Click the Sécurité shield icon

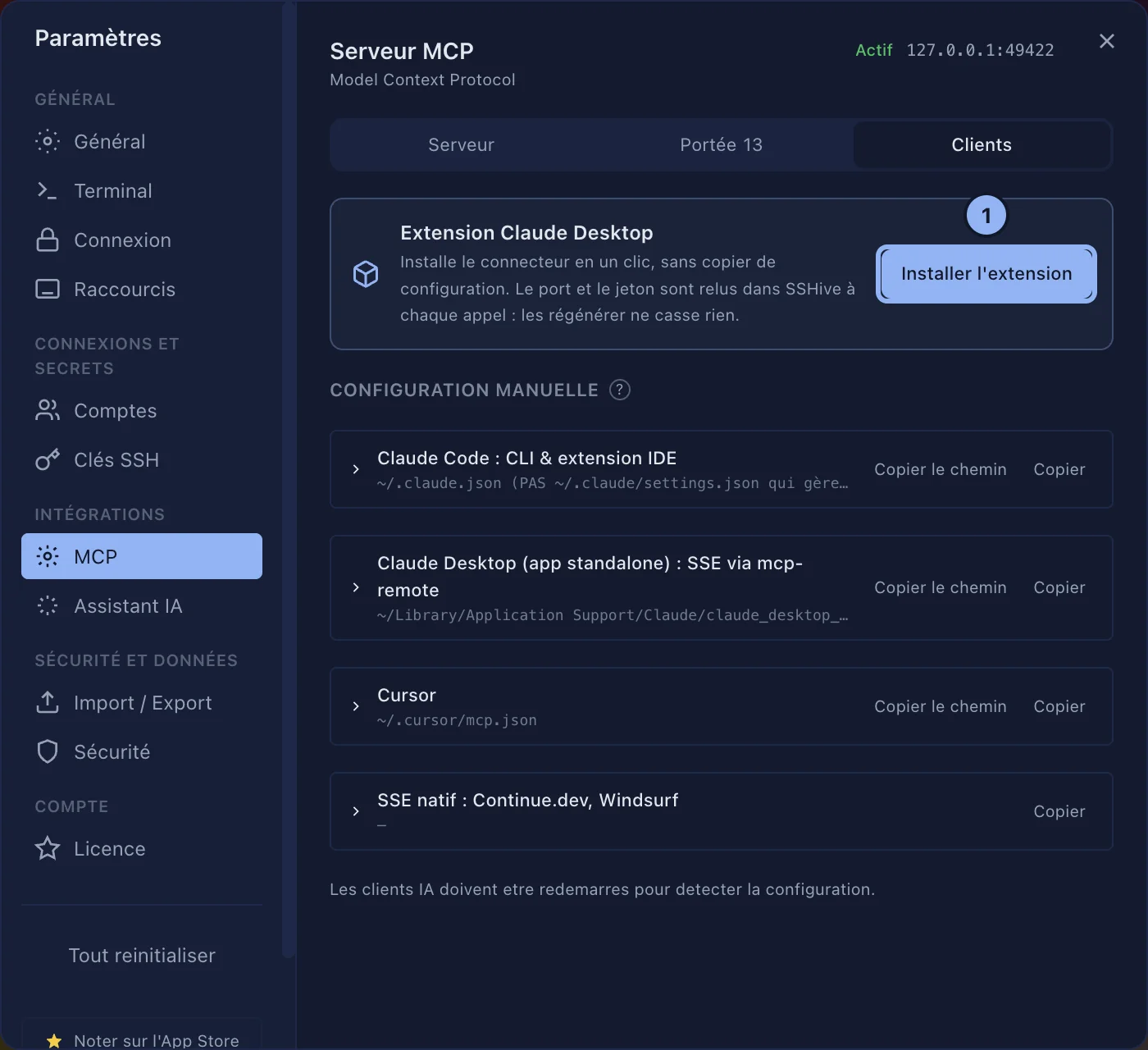tap(48, 751)
